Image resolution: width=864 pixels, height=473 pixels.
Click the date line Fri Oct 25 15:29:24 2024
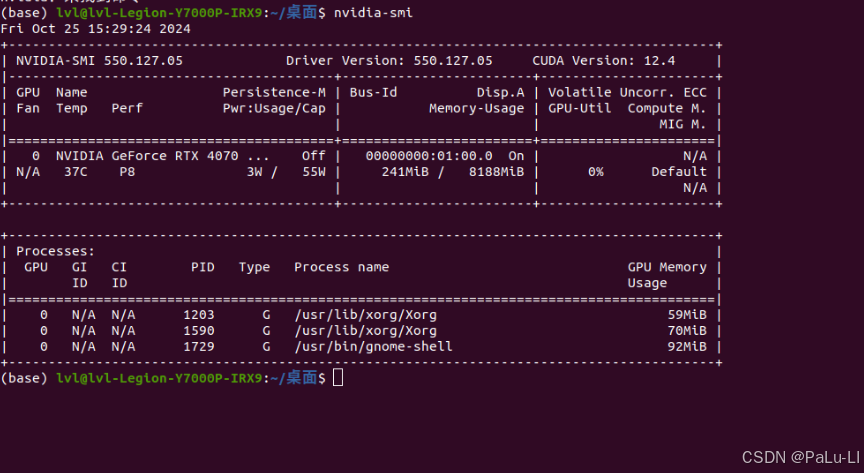coord(96,28)
